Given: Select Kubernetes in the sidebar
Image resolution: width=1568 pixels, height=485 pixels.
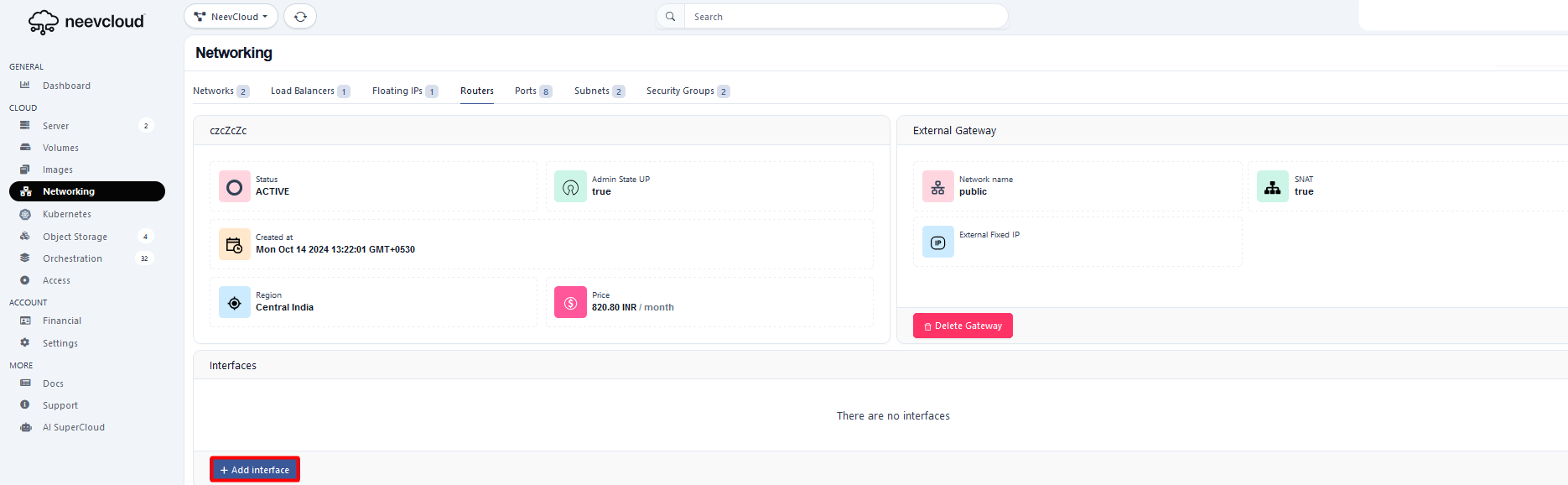Looking at the screenshot, I should pyautogui.click(x=66, y=214).
